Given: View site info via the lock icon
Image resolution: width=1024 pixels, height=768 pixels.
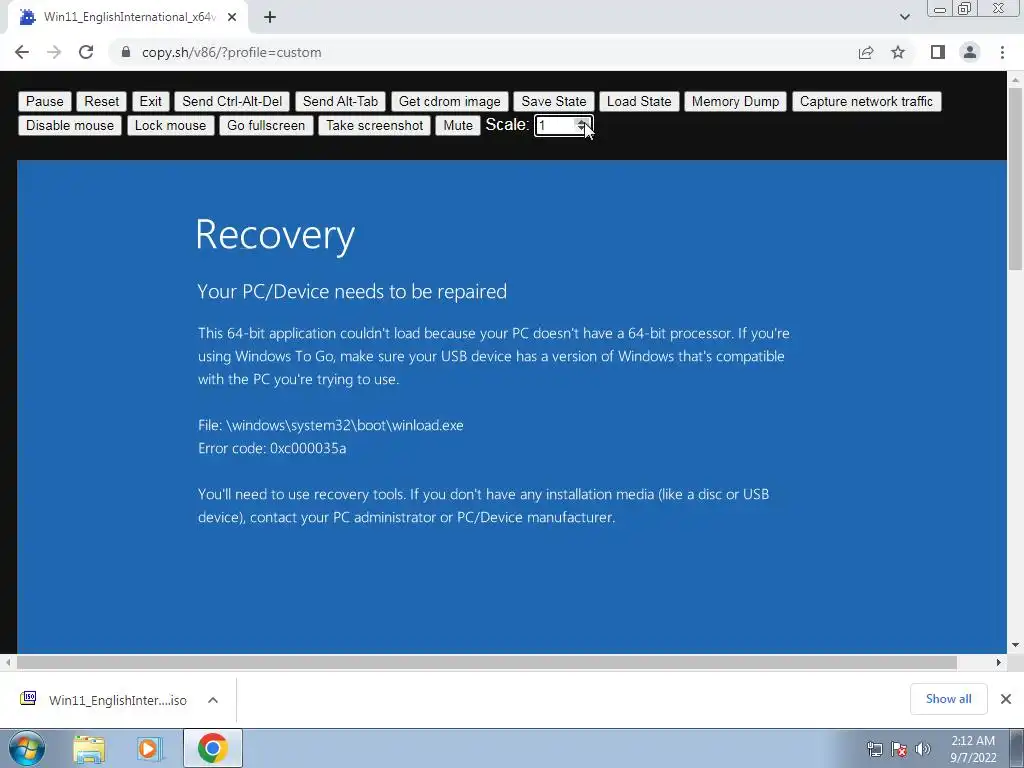Looking at the screenshot, I should click(126, 52).
